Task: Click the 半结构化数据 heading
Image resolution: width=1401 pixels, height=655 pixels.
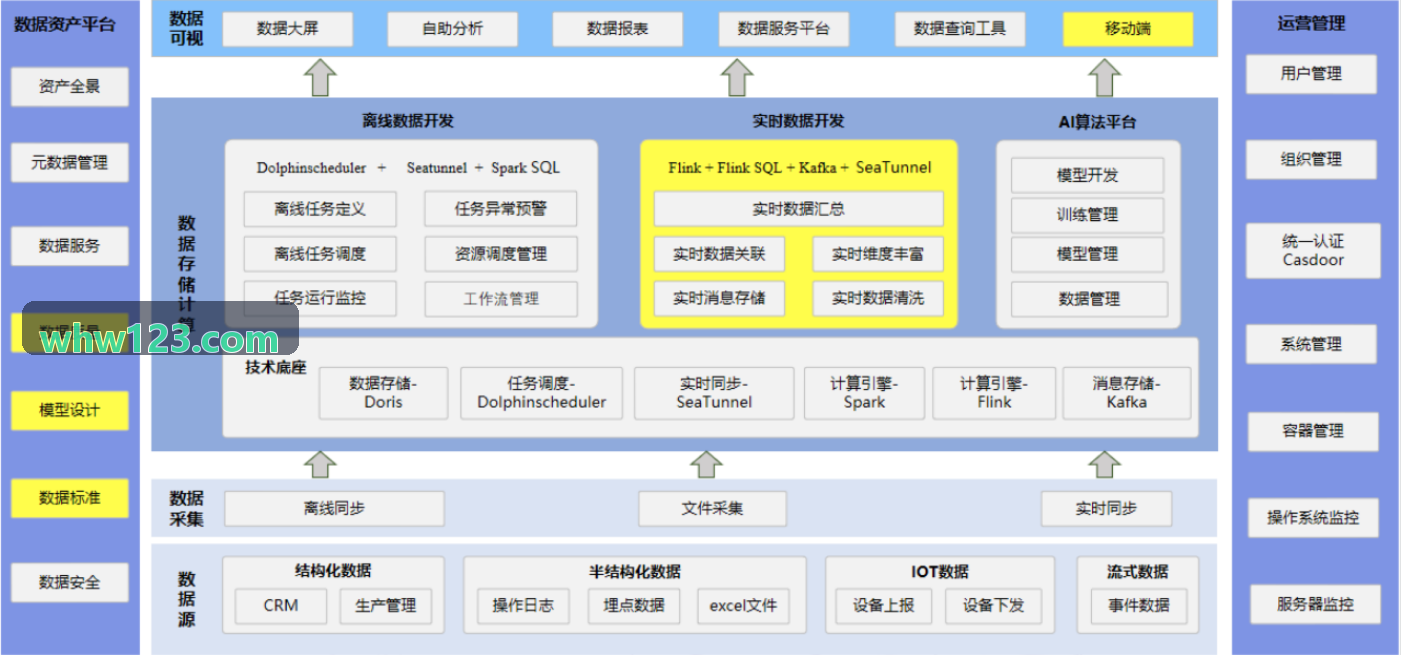Action: [635, 572]
